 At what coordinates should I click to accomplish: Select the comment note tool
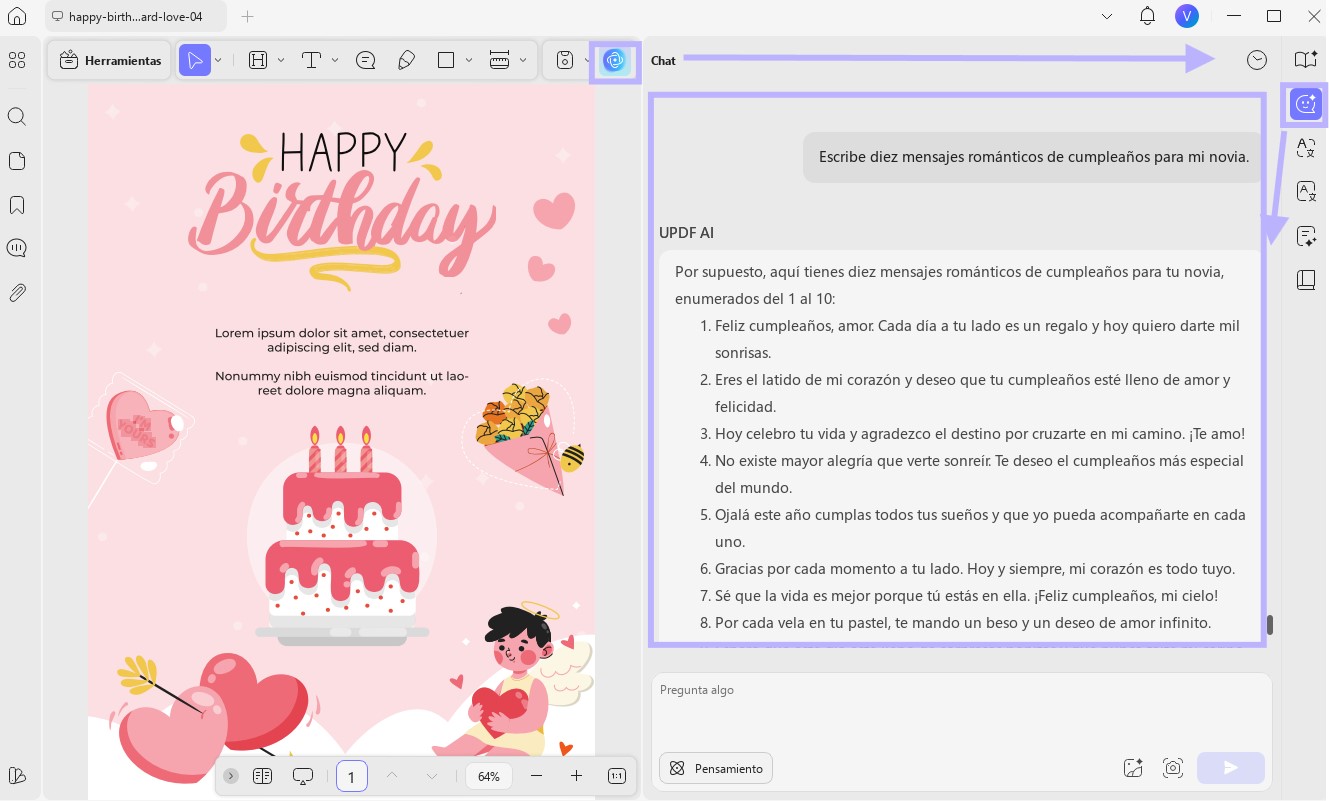point(366,61)
